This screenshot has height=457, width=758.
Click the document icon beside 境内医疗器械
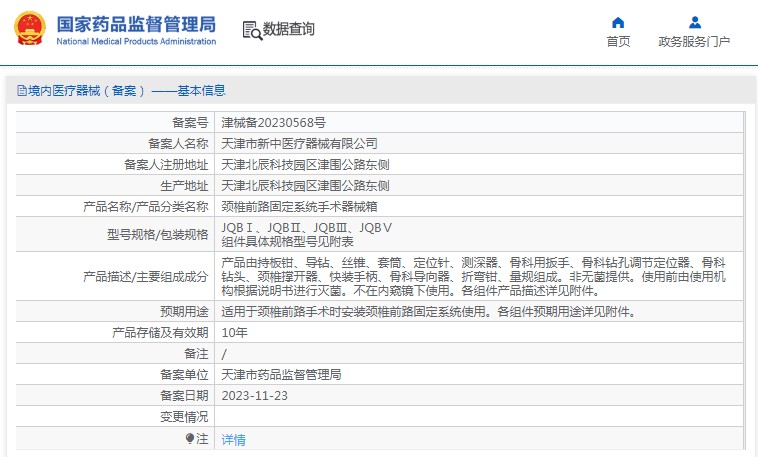[x=22, y=90]
